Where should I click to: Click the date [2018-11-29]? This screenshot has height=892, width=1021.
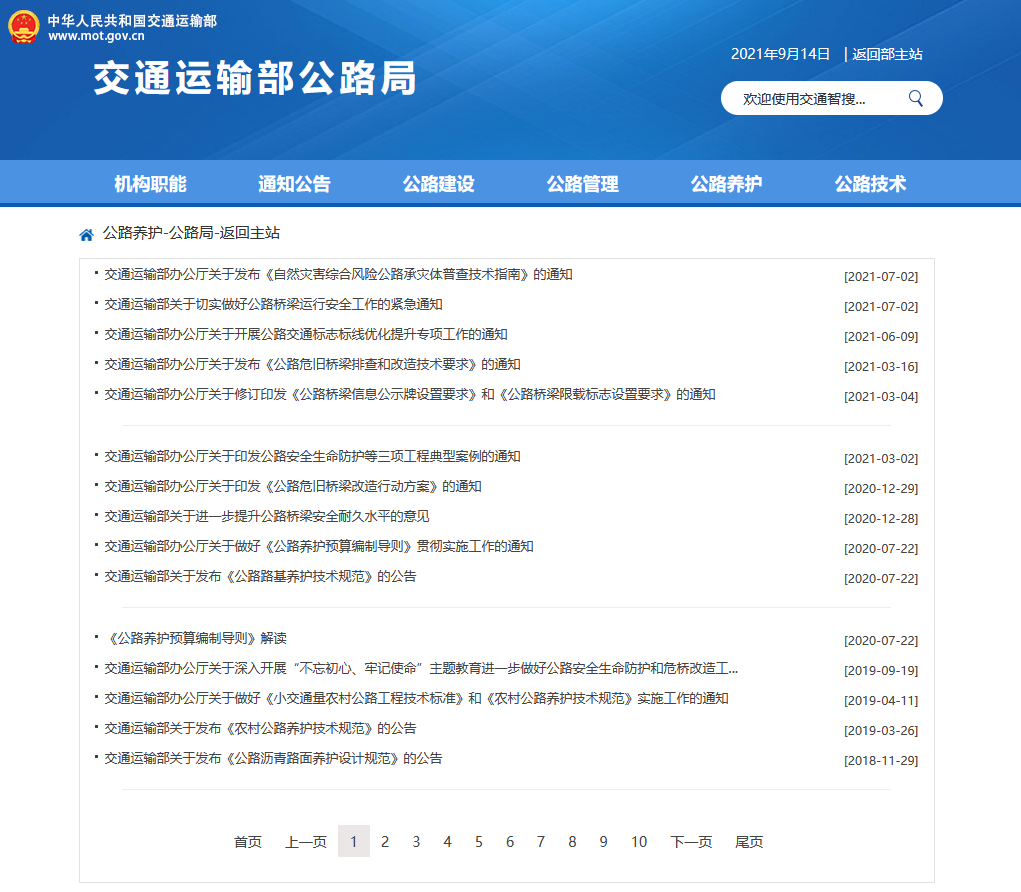pyautogui.click(x=881, y=760)
